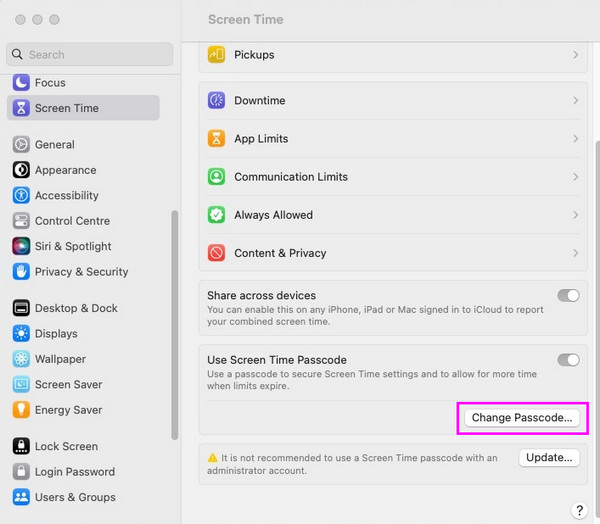This screenshot has width=600, height=524.
Task: Open Displays settings pane
Action: (x=83, y=333)
